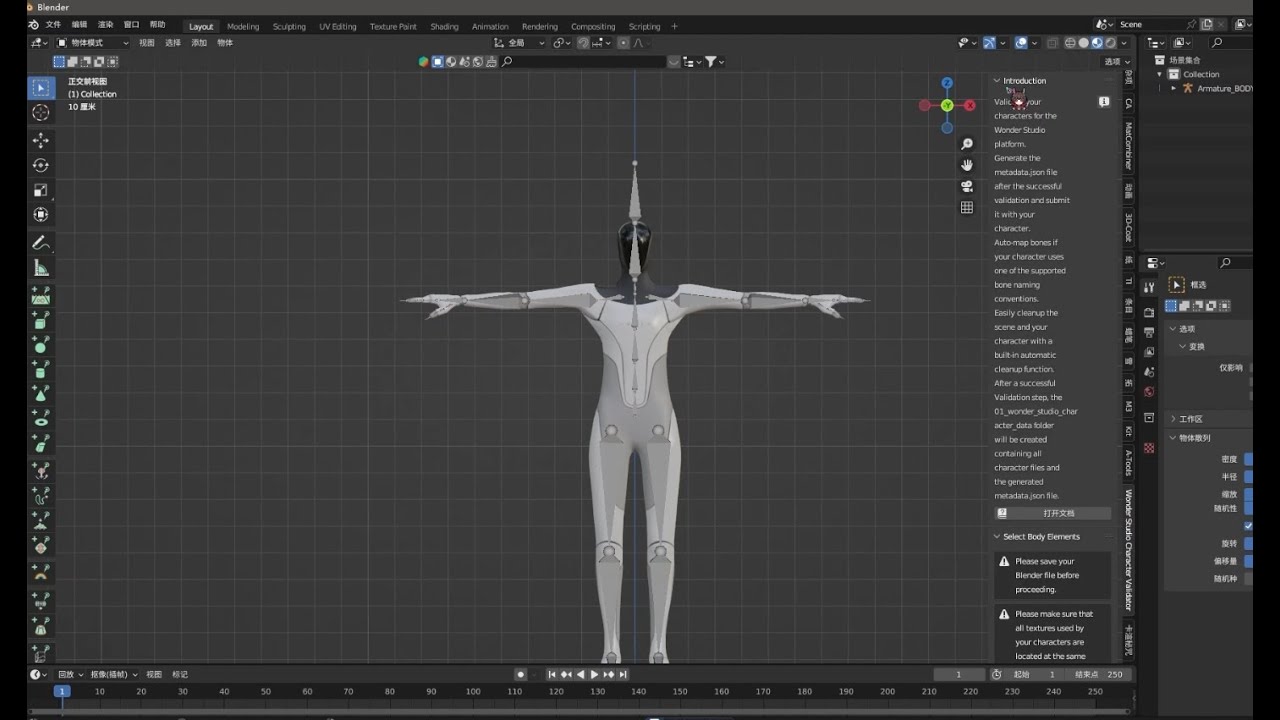This screenshot has width=1280, height=720.
Task: Click the 密度 value slider
Action: pos(1248,459)
